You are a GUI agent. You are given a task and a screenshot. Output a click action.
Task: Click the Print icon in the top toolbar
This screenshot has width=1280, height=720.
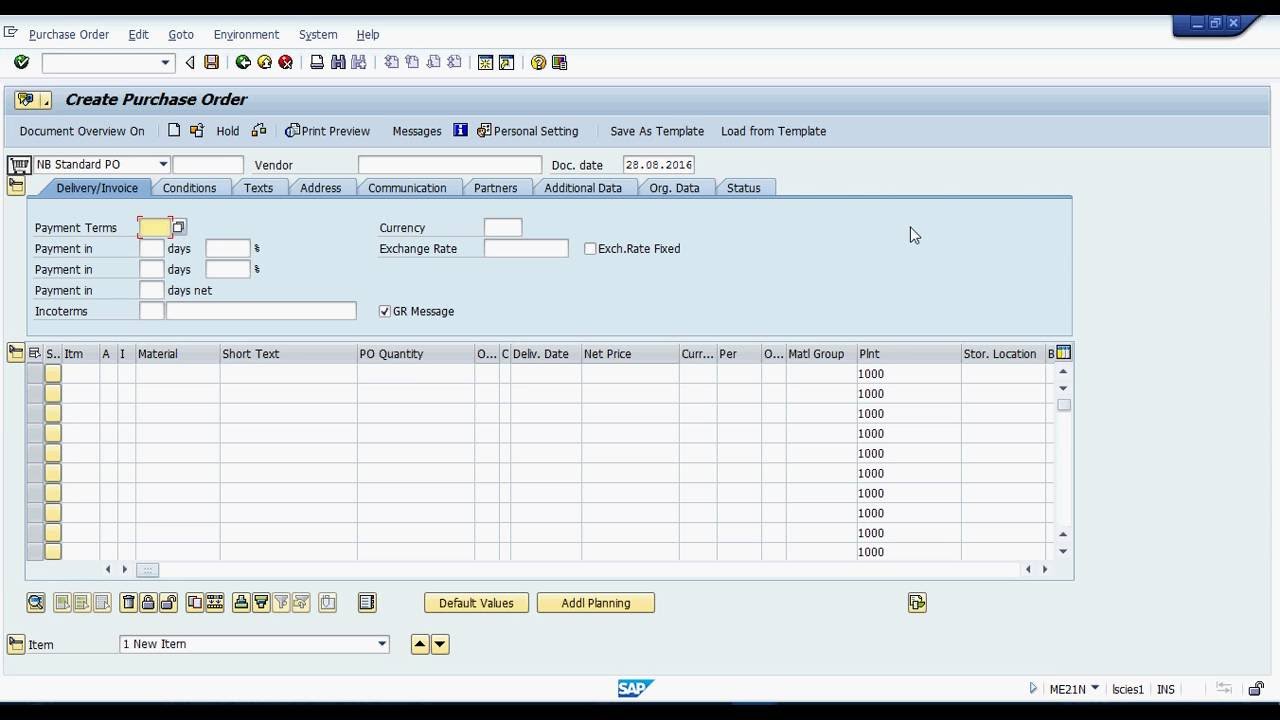pos(317,62)
